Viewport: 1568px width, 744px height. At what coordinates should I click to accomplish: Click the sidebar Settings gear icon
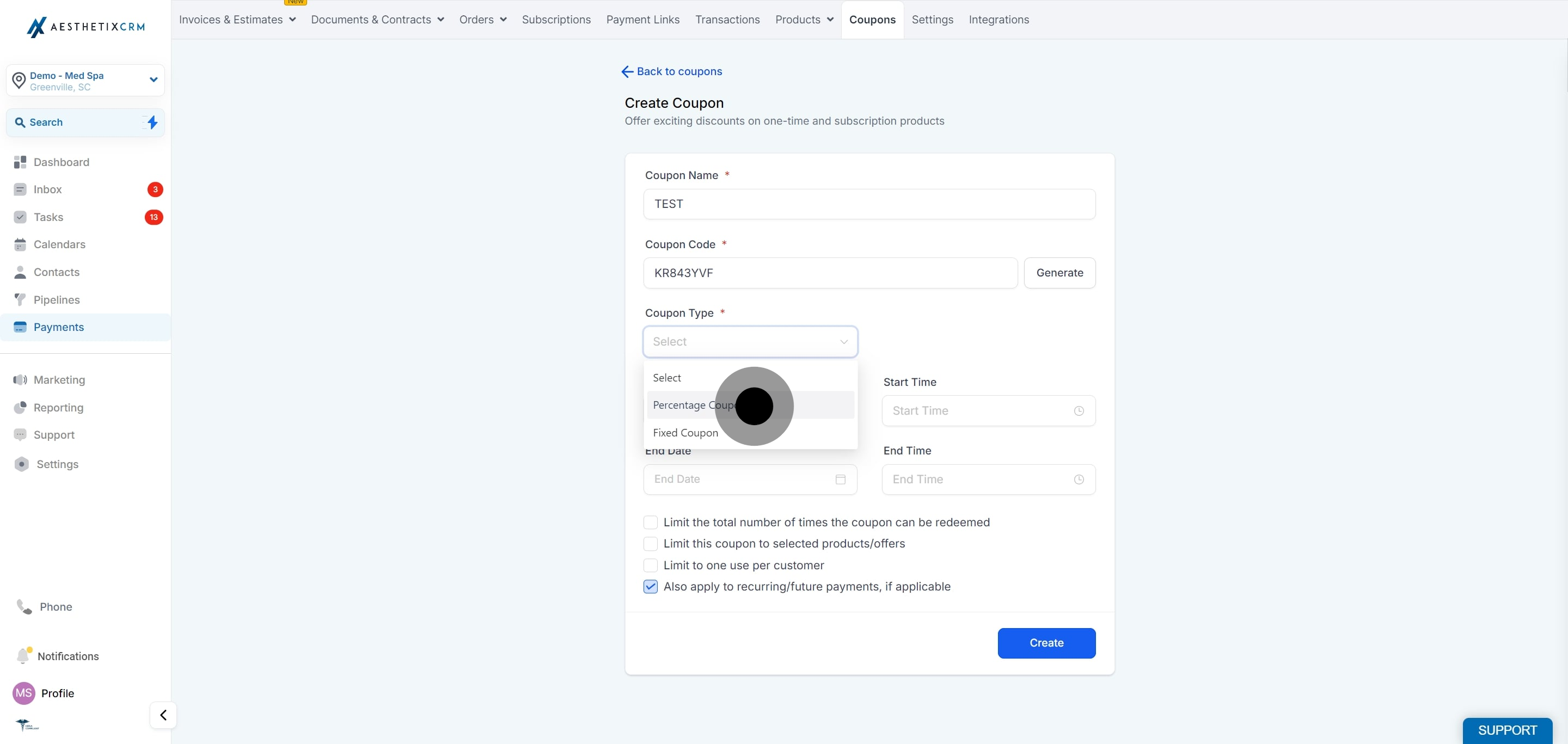21,464
